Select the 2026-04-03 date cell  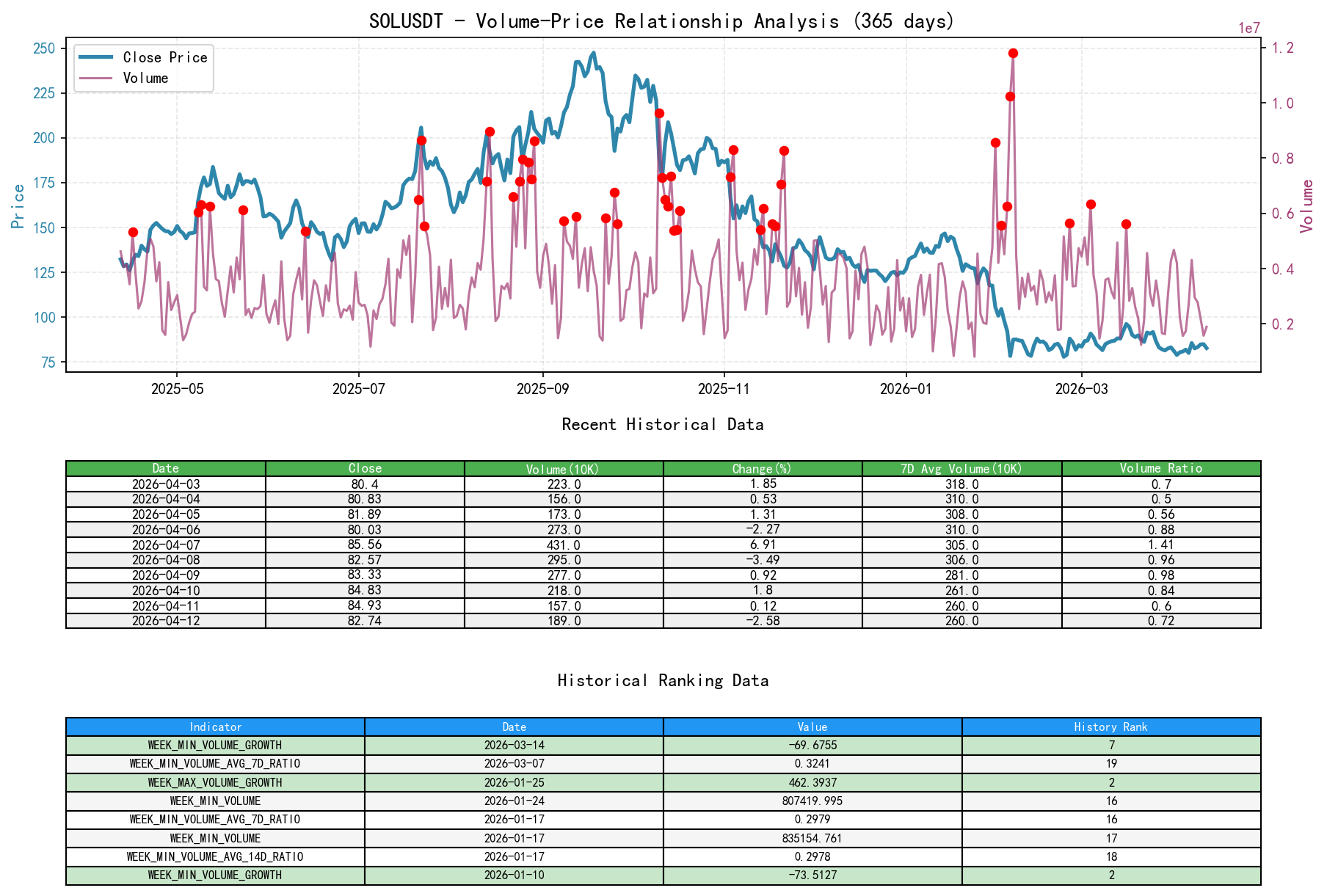pyautogui.click(x=166, y=484)
